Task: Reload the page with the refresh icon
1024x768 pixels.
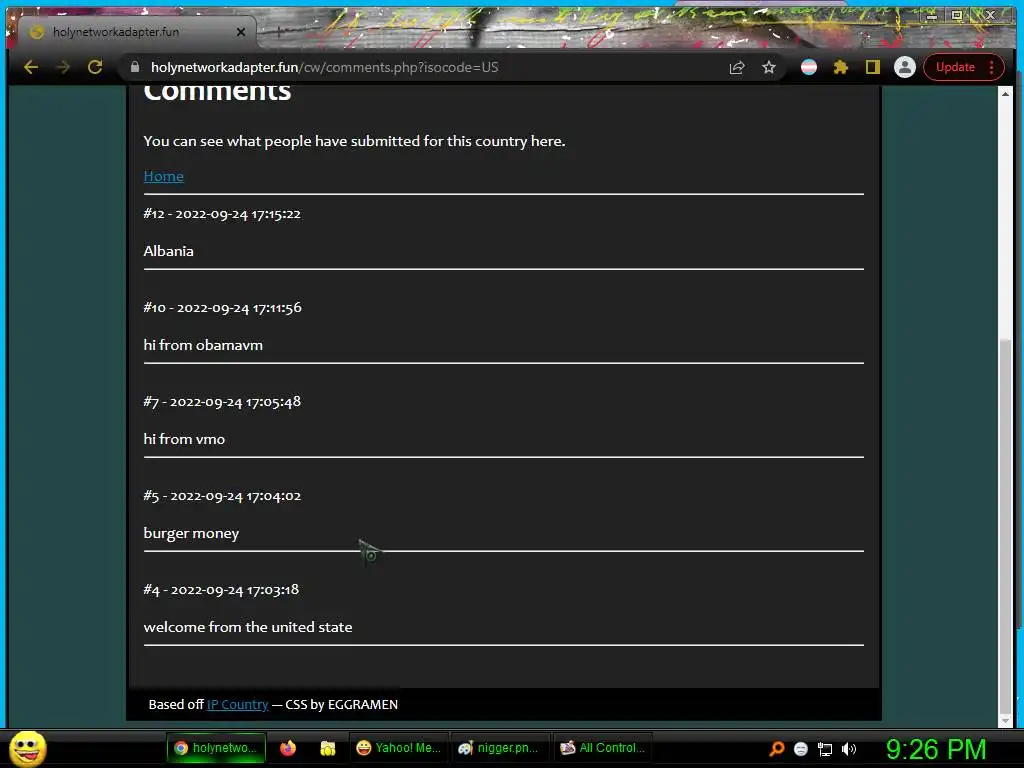Action: 95,67
